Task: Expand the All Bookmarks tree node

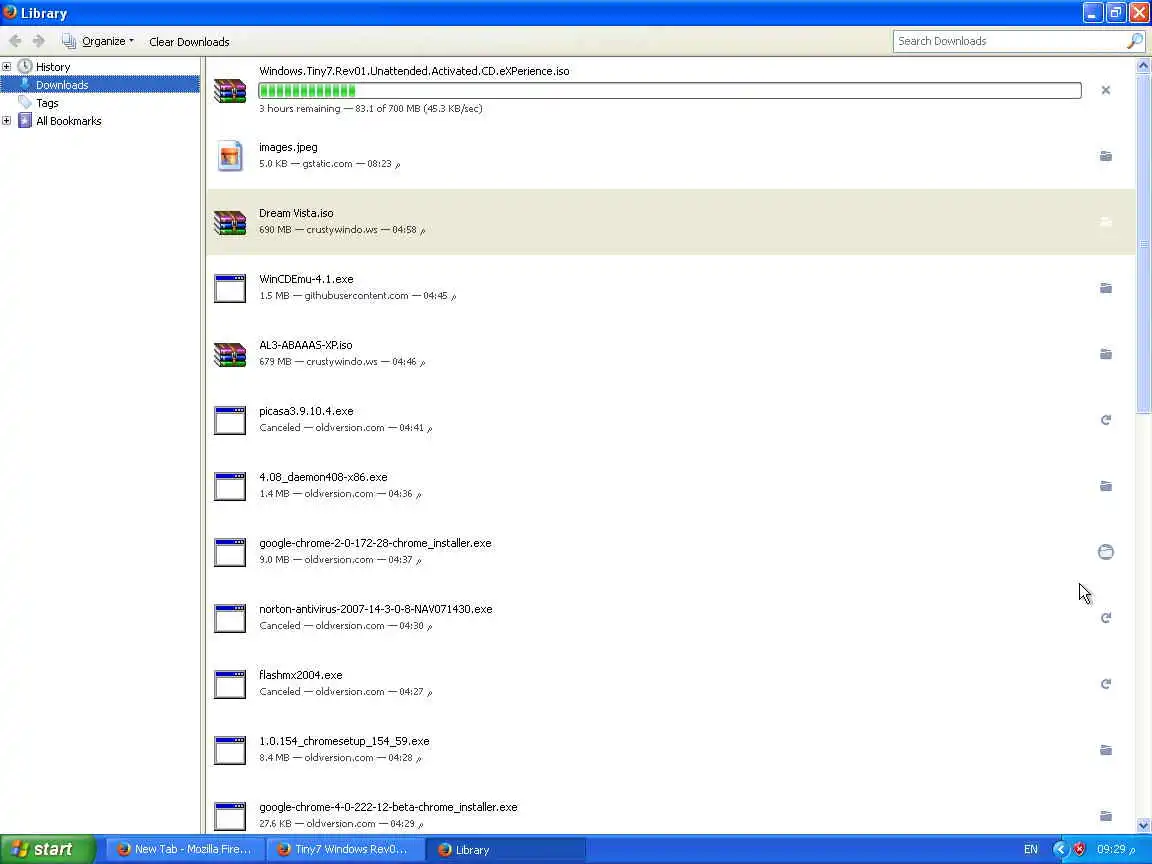Action: click(x=7, y=120)
